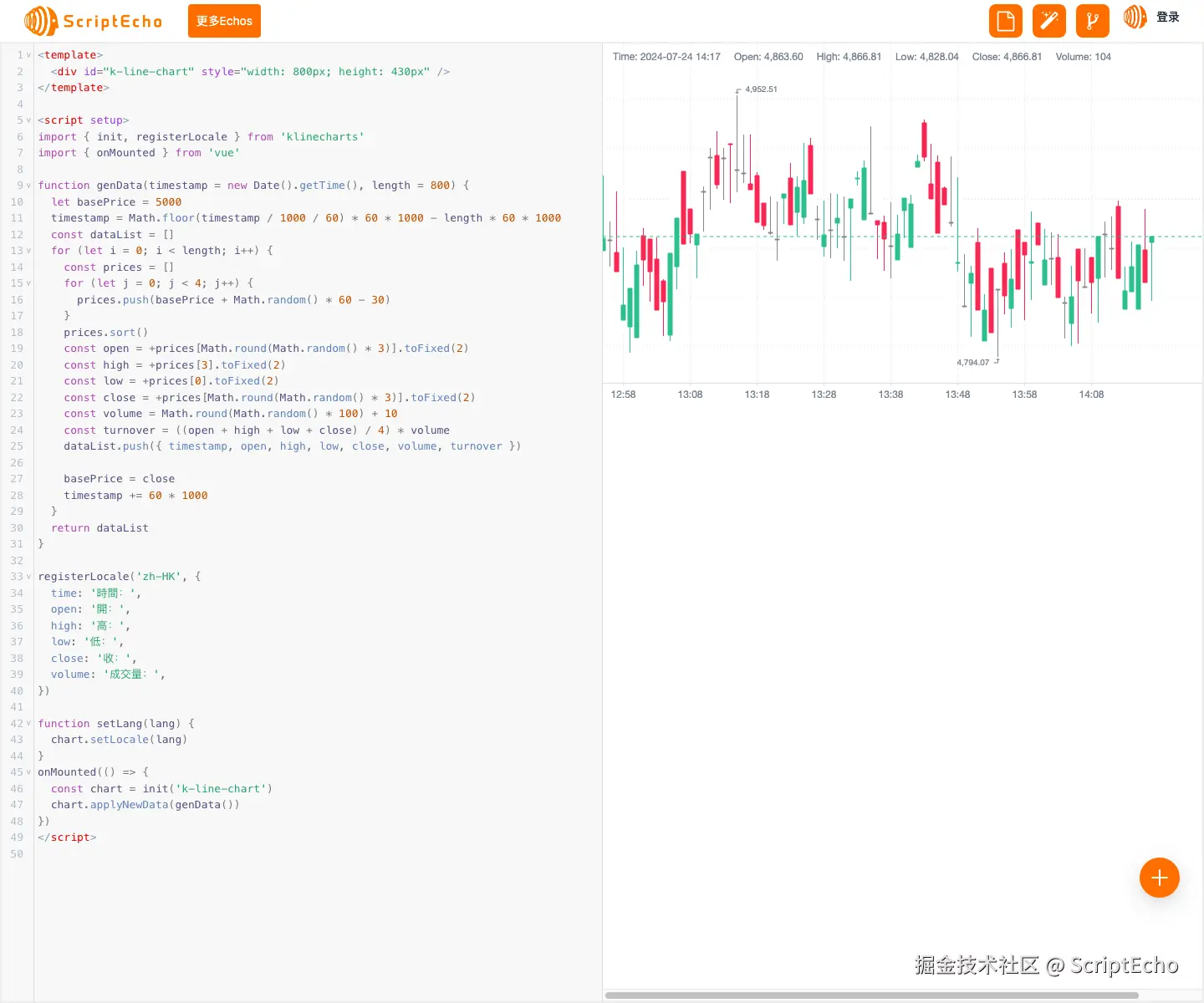
Task: Open the 更多Echos button
Action: pyautogui.click(x=224, y=21)
